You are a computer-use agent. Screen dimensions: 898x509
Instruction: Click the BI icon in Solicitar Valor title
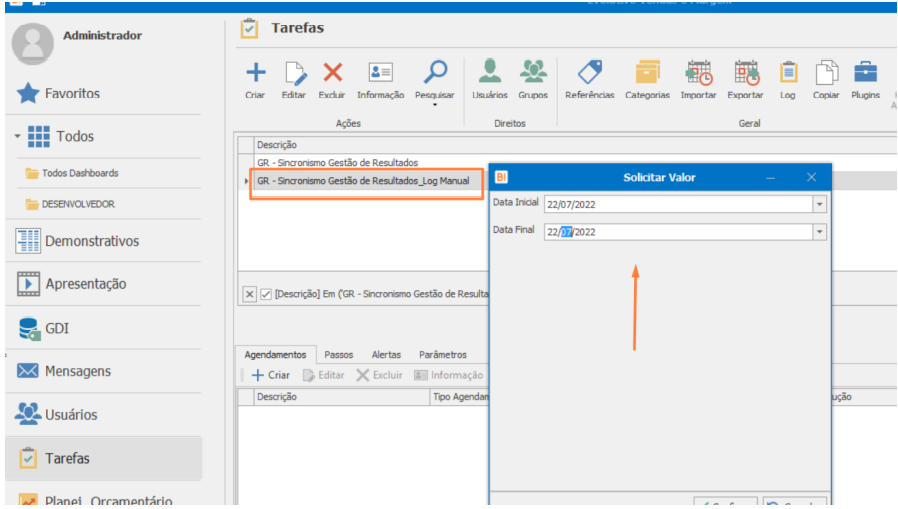[501, 177]
